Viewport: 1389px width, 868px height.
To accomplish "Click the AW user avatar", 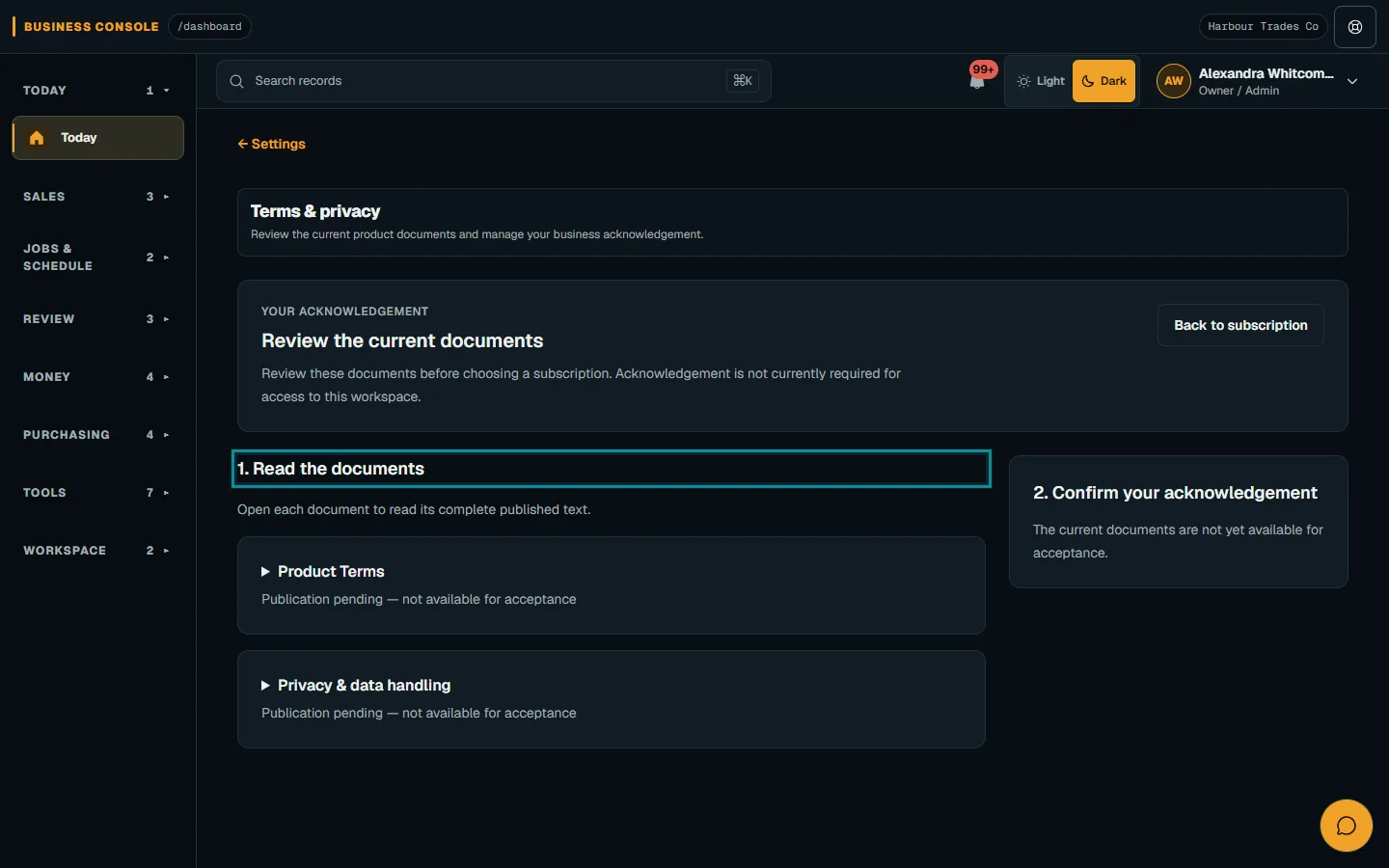I will [x=1173, y=81].
